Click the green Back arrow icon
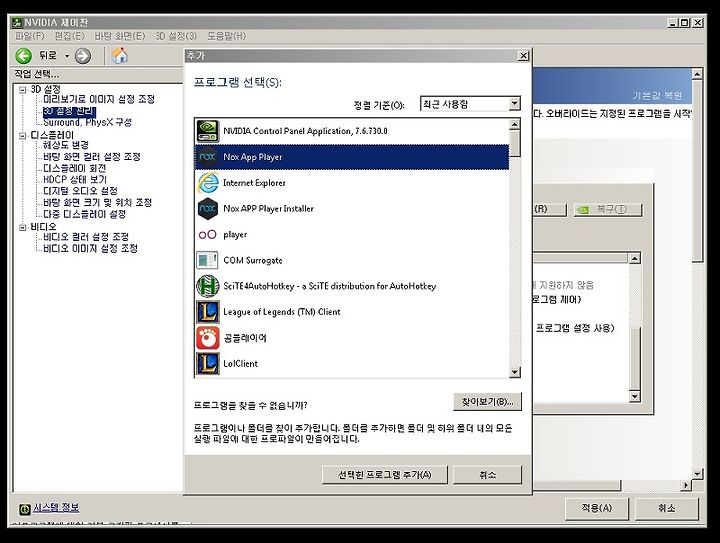720x543 pixels. tap(23, 56)
